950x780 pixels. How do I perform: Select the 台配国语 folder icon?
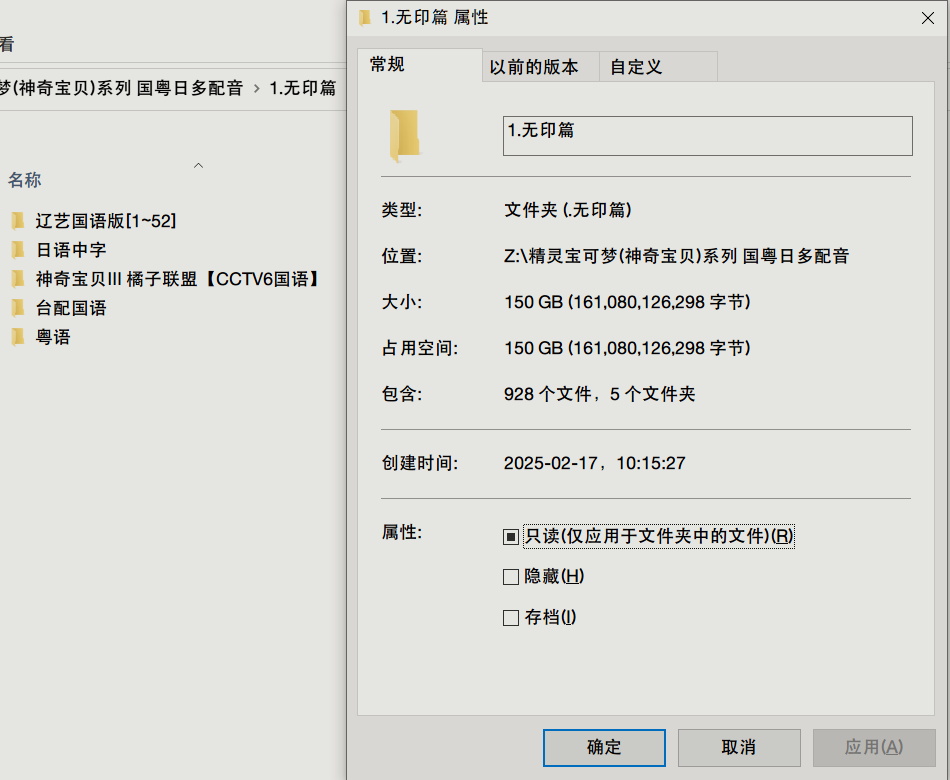pos(17,307)
